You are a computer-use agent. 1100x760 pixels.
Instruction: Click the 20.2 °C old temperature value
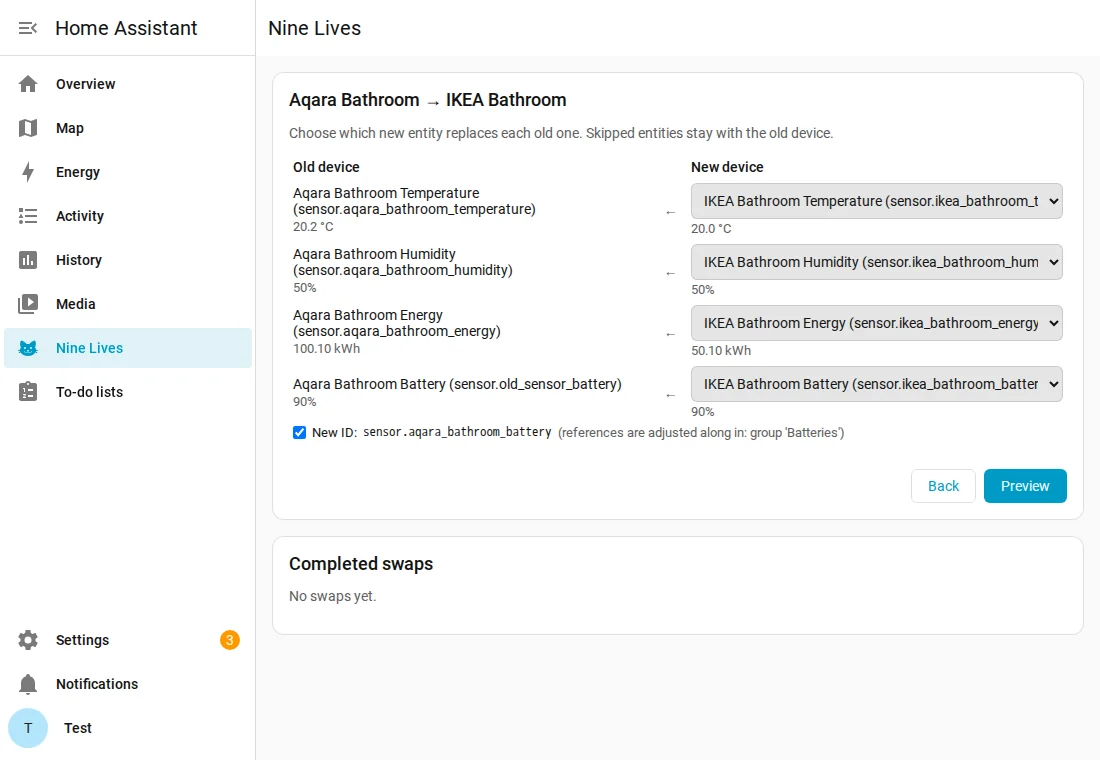click(313, 227)
